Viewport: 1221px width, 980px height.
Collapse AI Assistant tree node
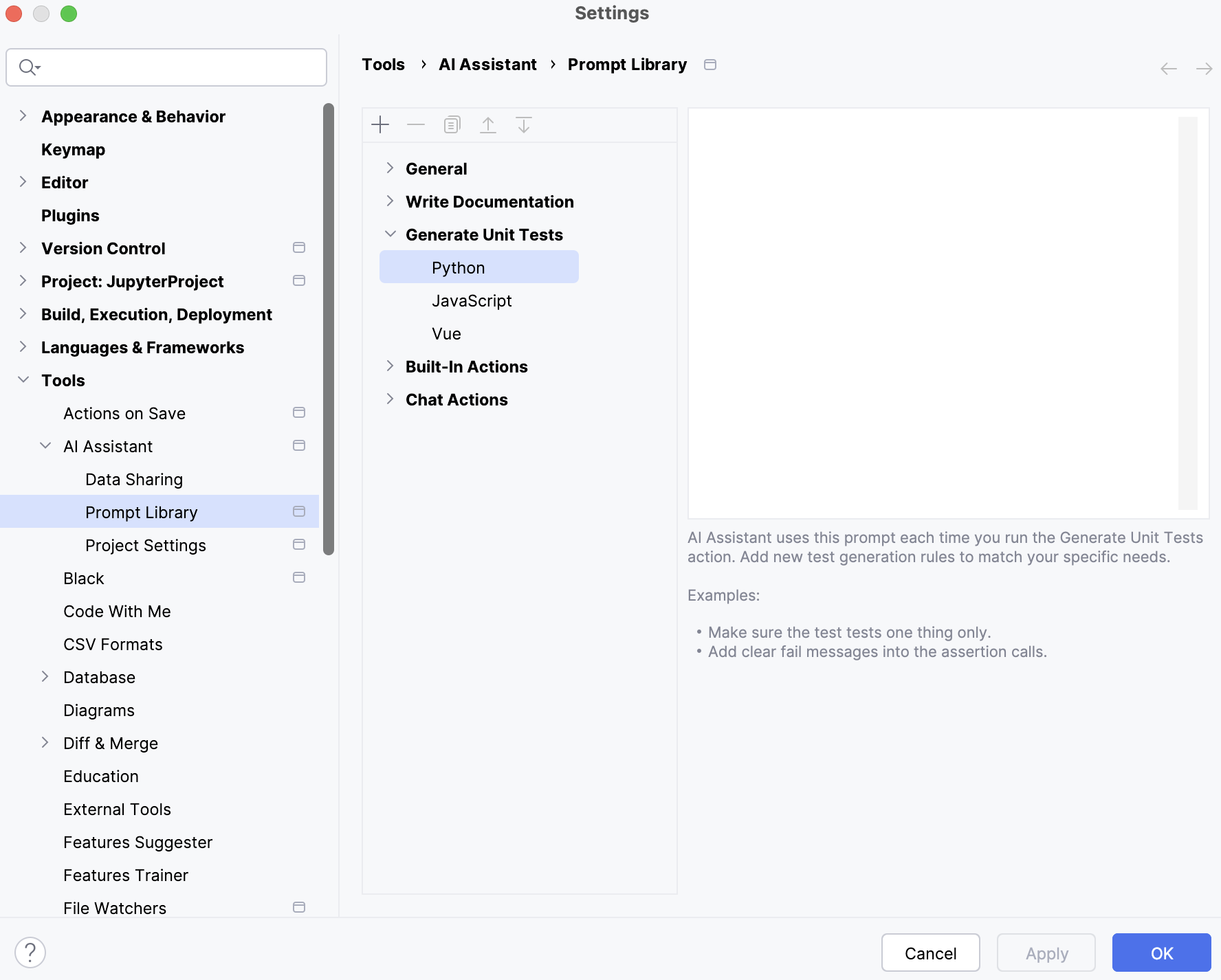pyautogui.click(x=45, y=445)
